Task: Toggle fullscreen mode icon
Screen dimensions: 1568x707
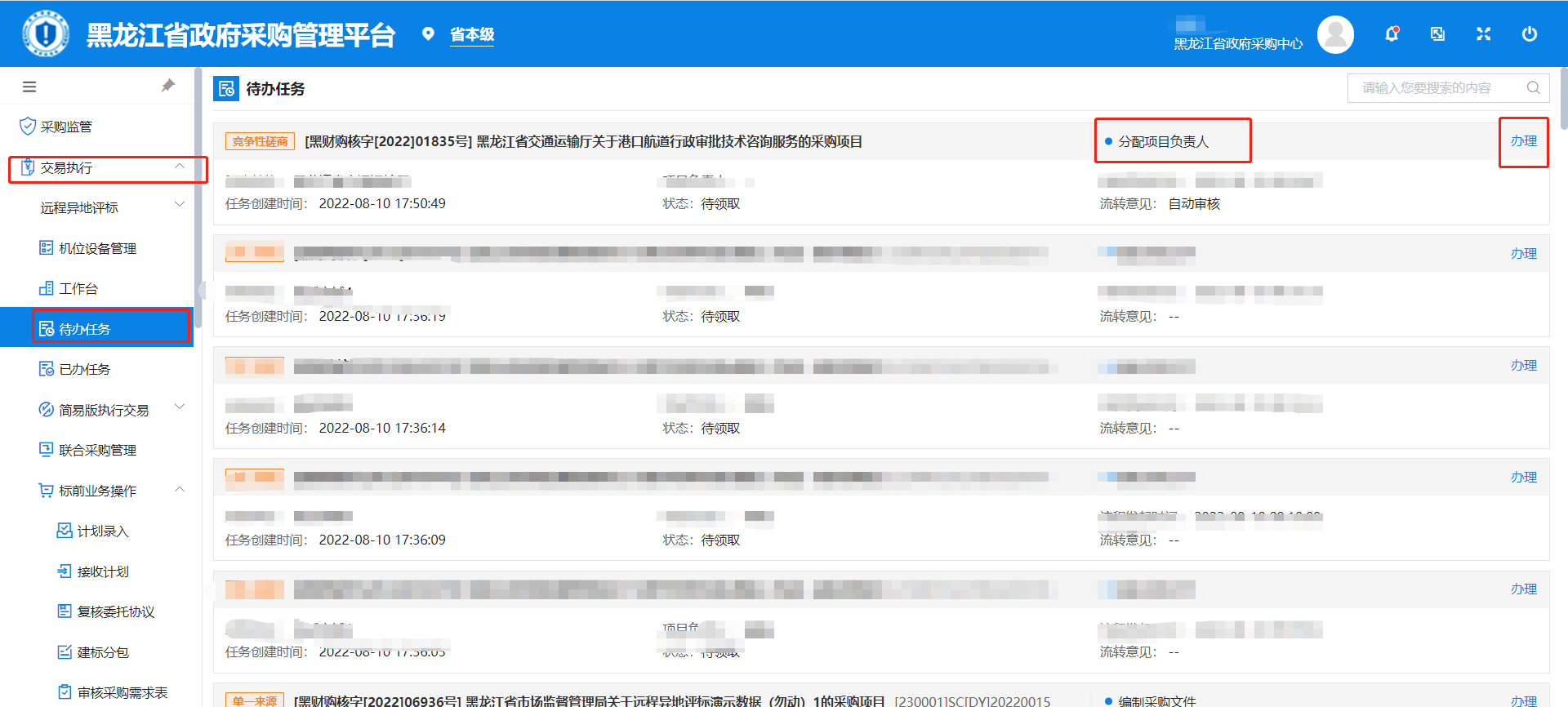Action: pyautogui.click(x=1484, y=33)
